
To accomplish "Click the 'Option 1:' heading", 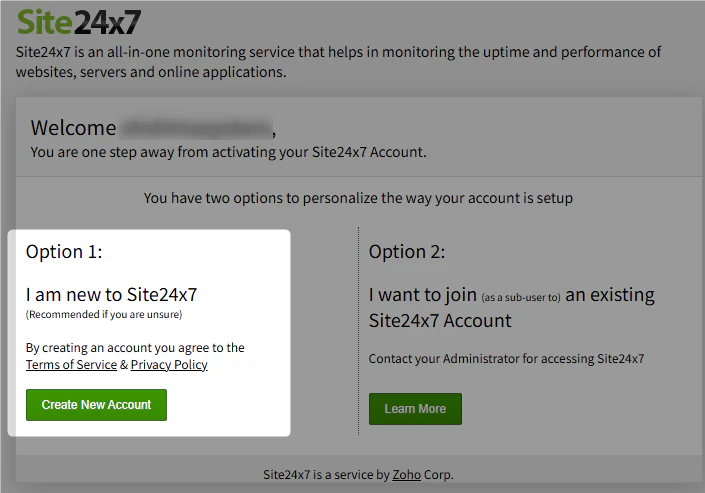I will pos(64,251).
